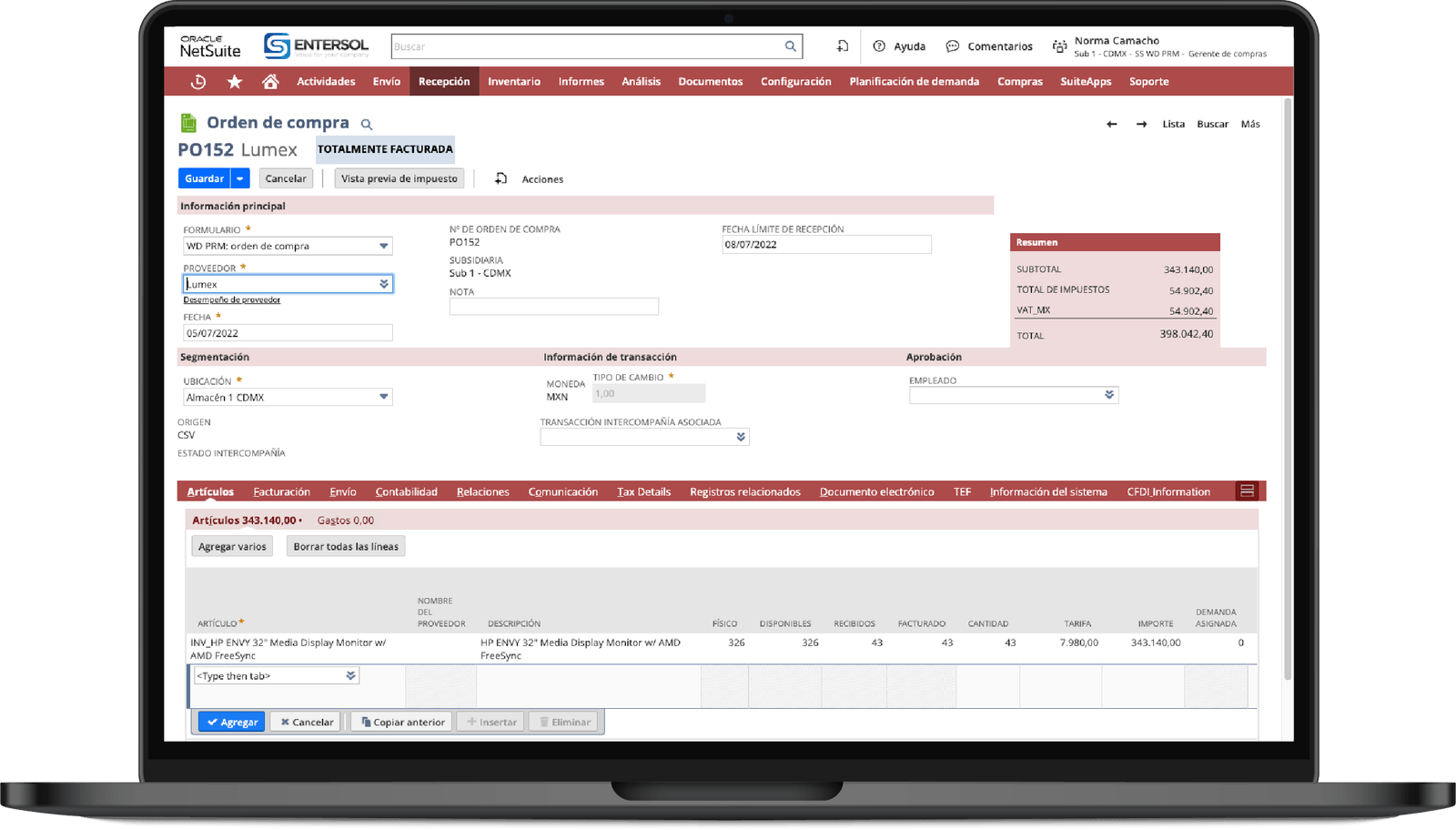Open the Comentarios feedback icon
Viewport: 1456px width, 830px height.
pyautogui.click(x=953, y=46)
